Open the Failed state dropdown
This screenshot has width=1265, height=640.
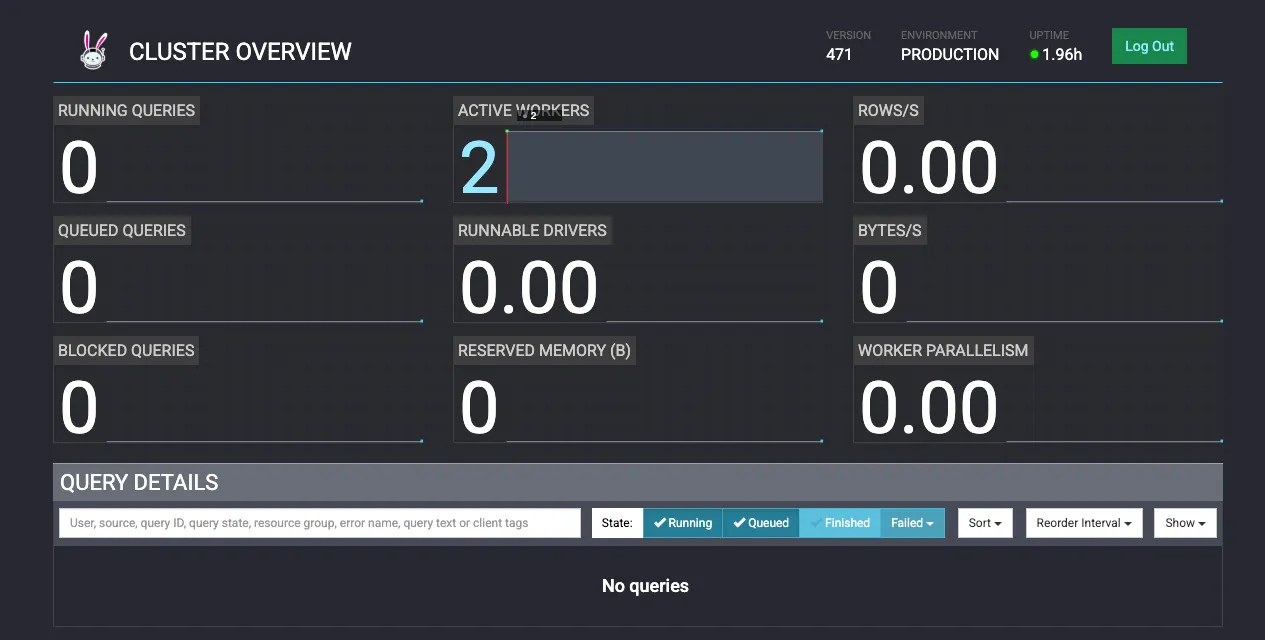pos(912,523)
